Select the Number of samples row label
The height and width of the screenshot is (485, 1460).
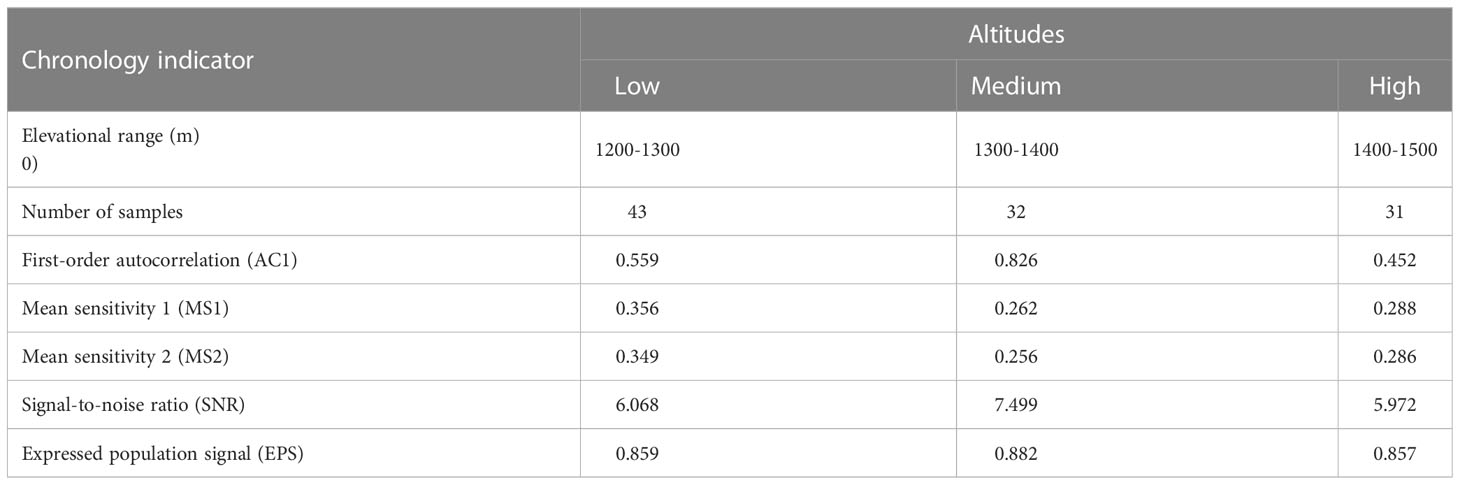click(103, 211)
